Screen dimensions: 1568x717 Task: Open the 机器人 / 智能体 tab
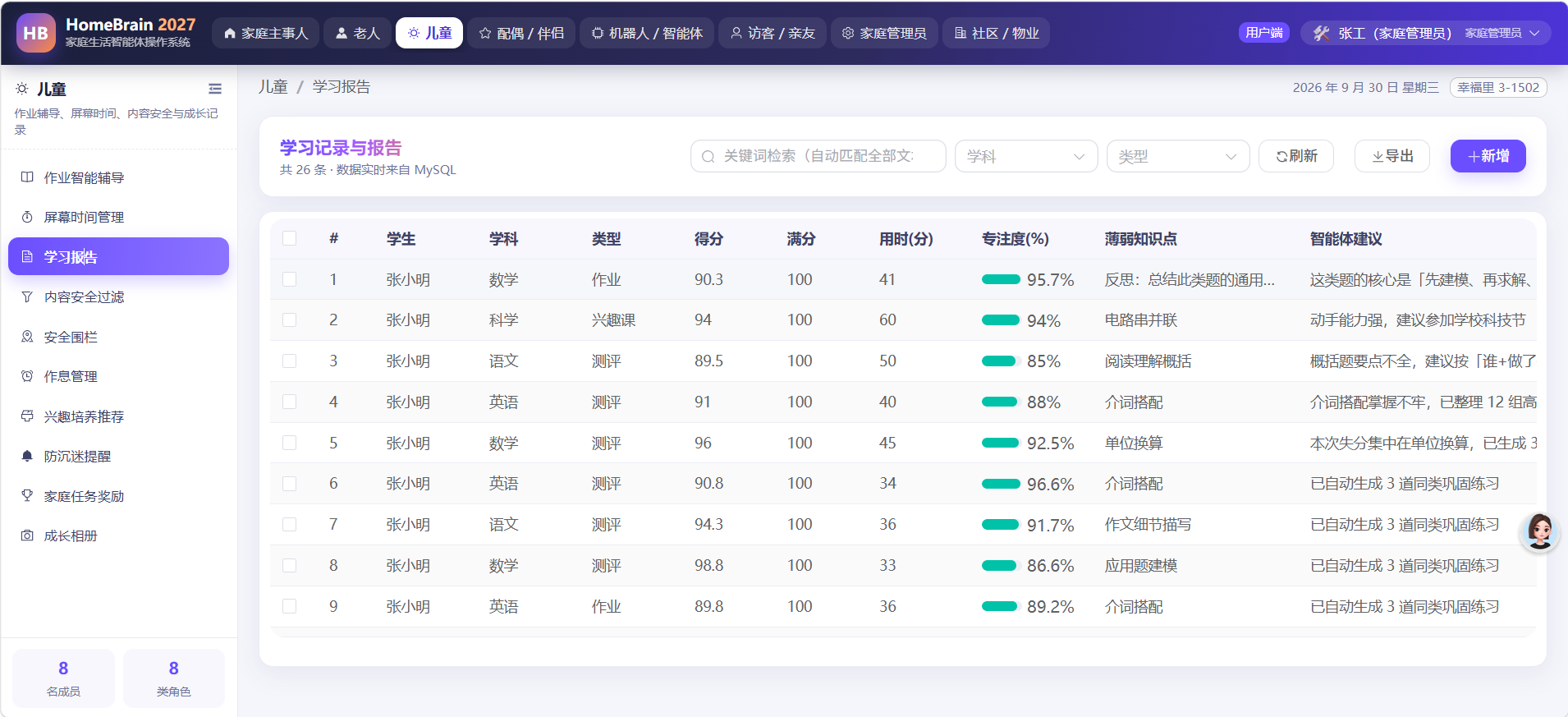(x=647, y=33)
